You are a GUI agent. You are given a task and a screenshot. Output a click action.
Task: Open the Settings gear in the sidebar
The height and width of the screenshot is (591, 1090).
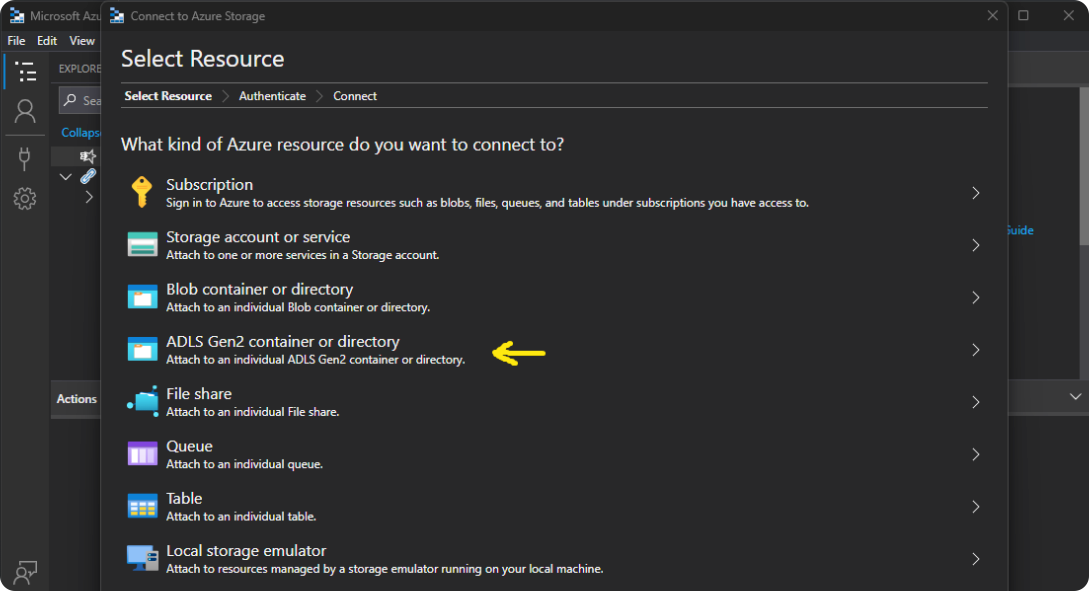(25, 199)
